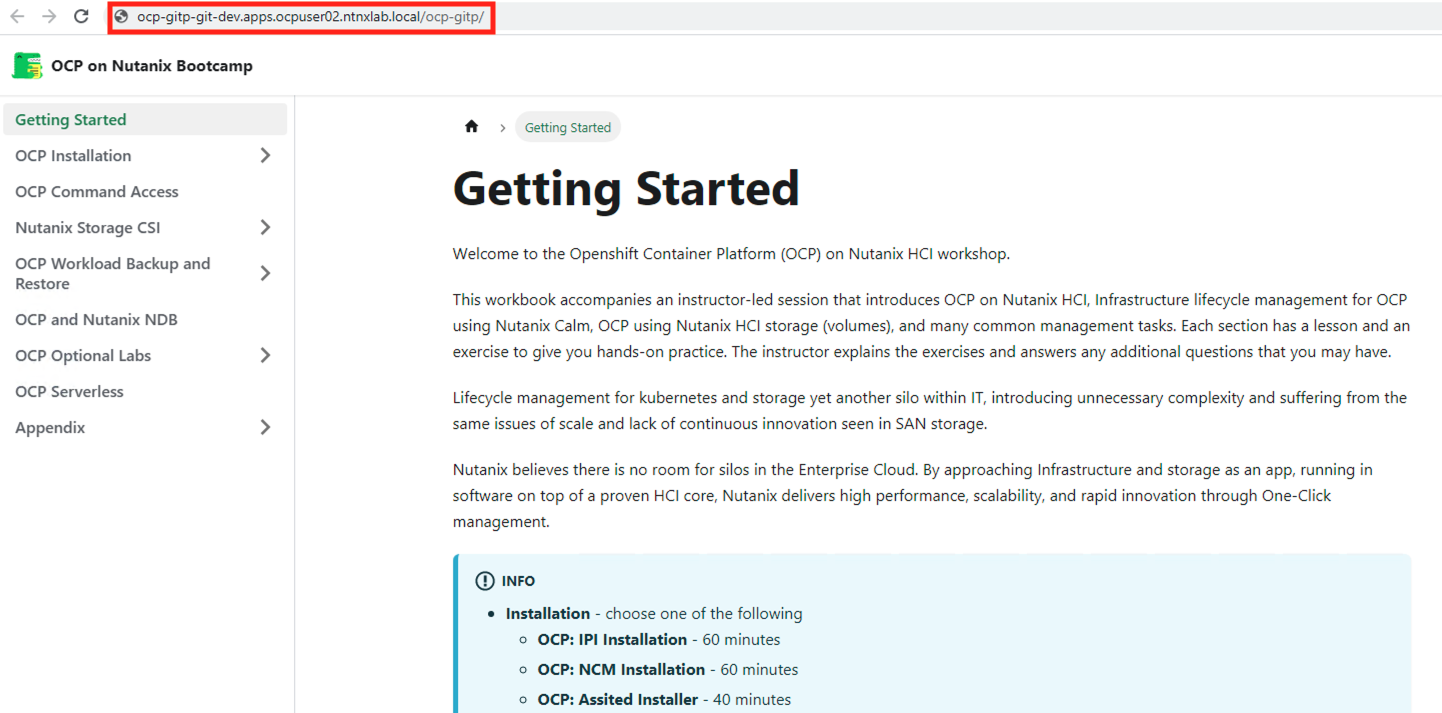Open OCP and Nutanix NDB page

click(x=96, y=320)
